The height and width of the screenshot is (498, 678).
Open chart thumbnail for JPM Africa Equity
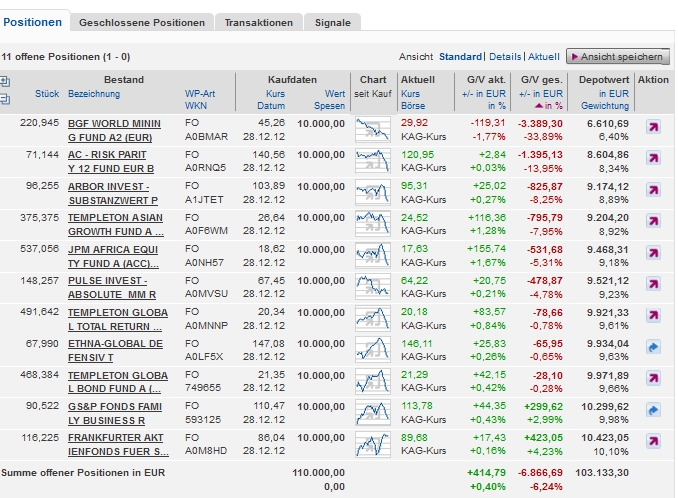coord(373,255)
